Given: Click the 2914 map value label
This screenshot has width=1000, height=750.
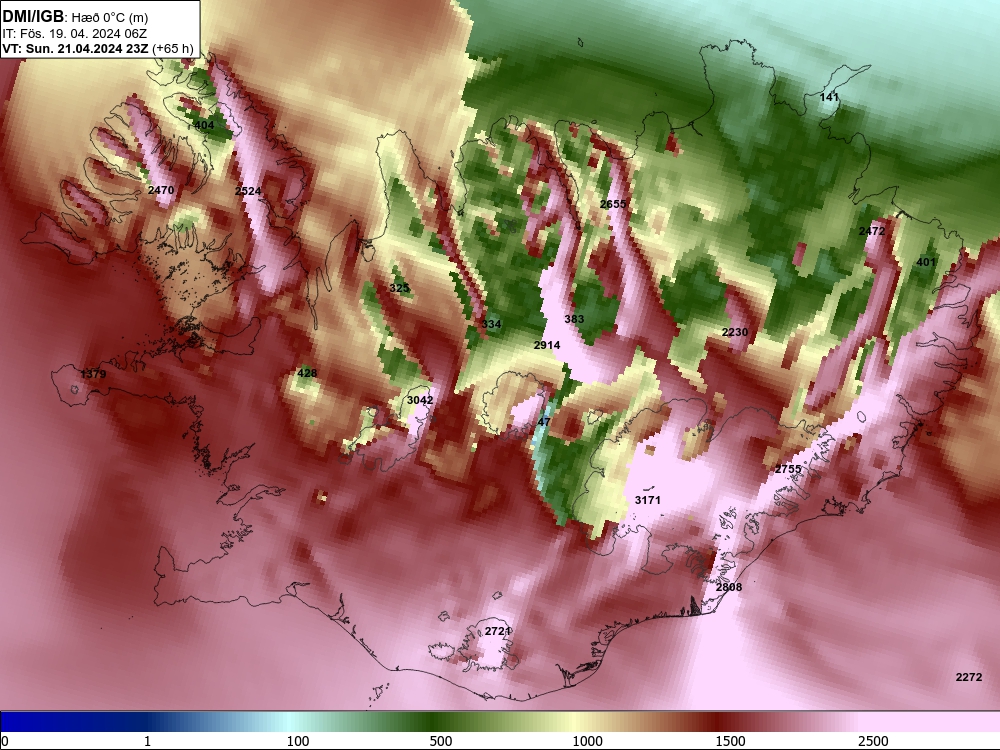Looking at the screenshot, I should click(547, 345).
